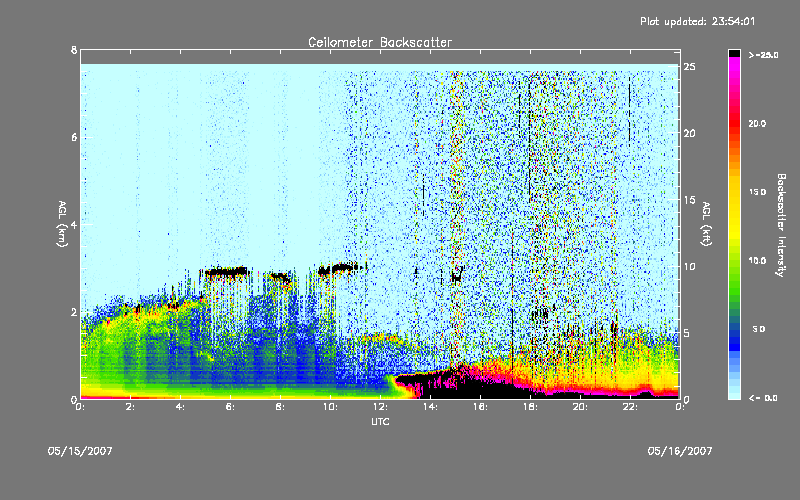Click the "20:" hour tick on UTC axis
The image size is (800, 500).
(581, 407)
